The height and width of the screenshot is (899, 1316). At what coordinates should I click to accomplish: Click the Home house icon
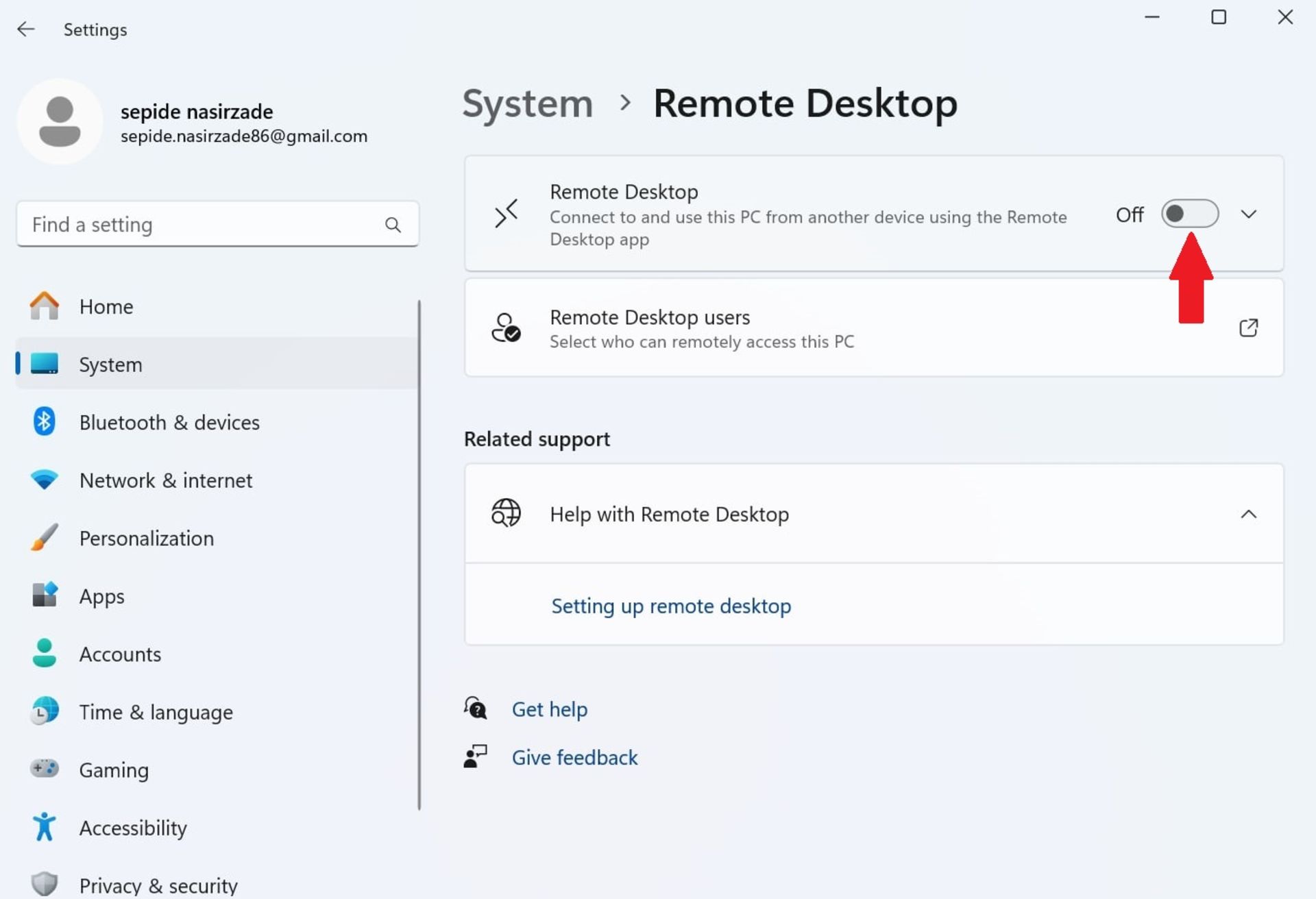click(44, 306)
